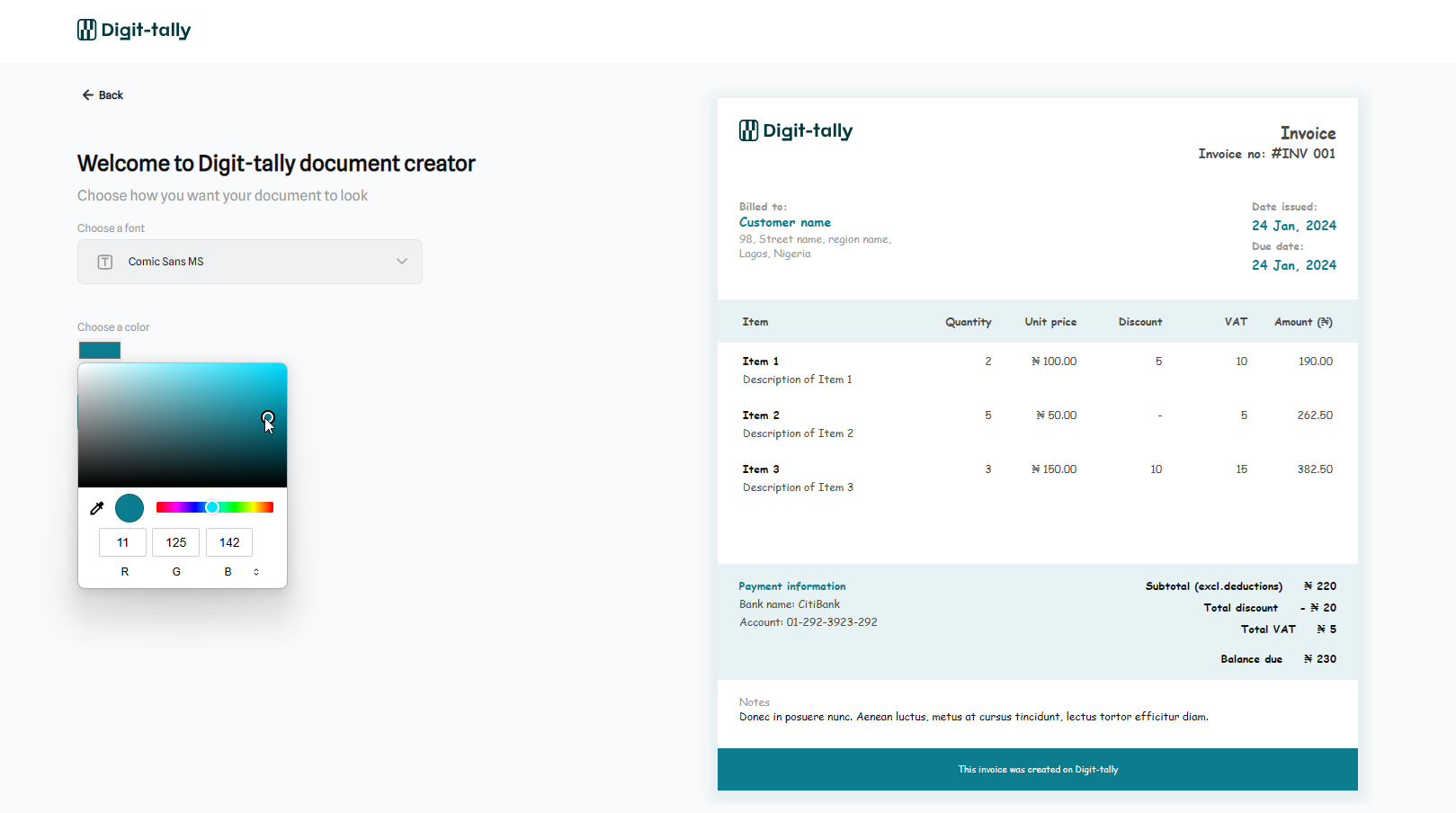1456x813 pixels.
Task: Open the Comic Sans MS font dropdown
Action: [x=250, y=262]
